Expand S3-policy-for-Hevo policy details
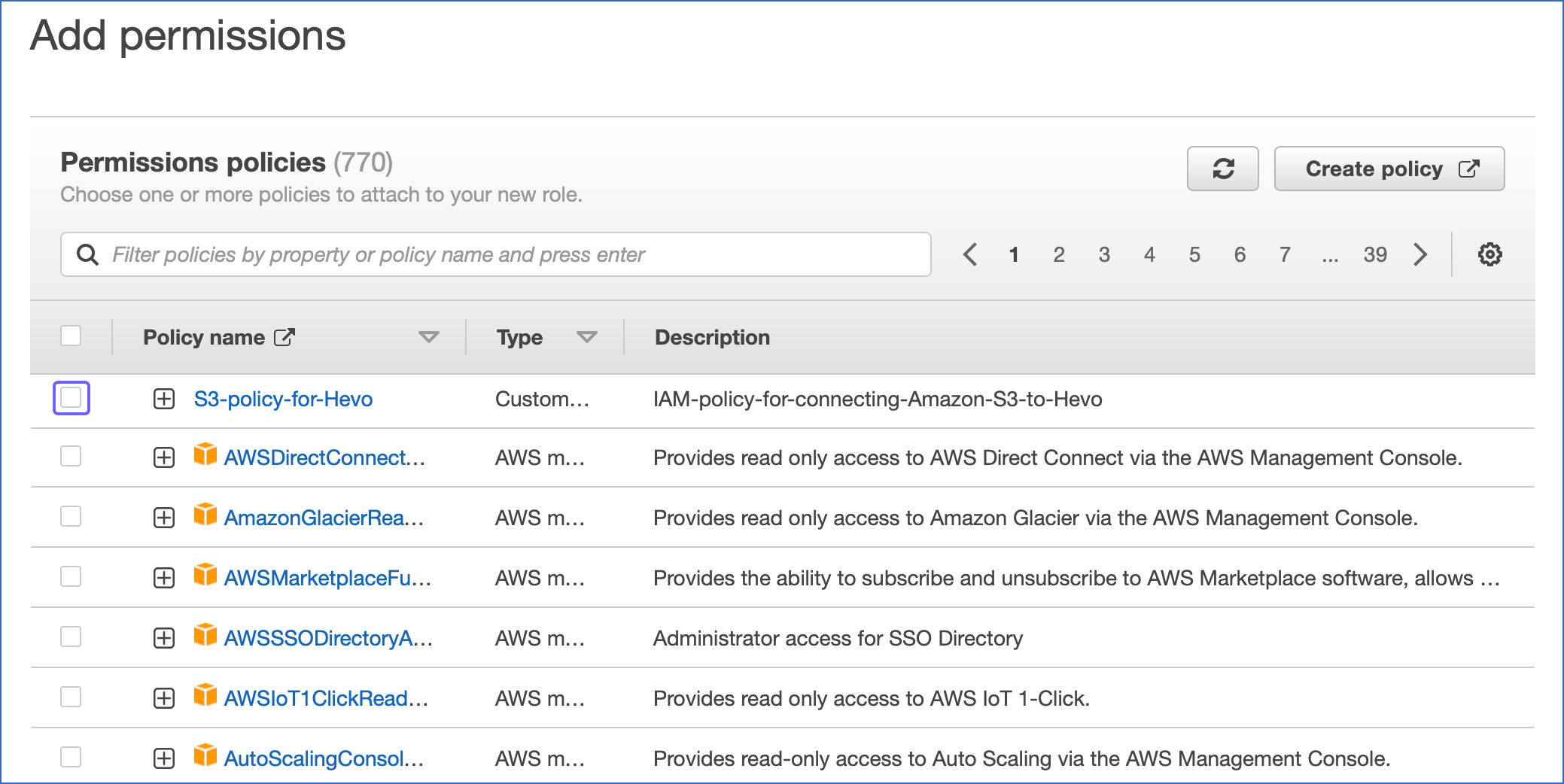The width and height of the screenshot is (1564, 784). click(163, 399)
